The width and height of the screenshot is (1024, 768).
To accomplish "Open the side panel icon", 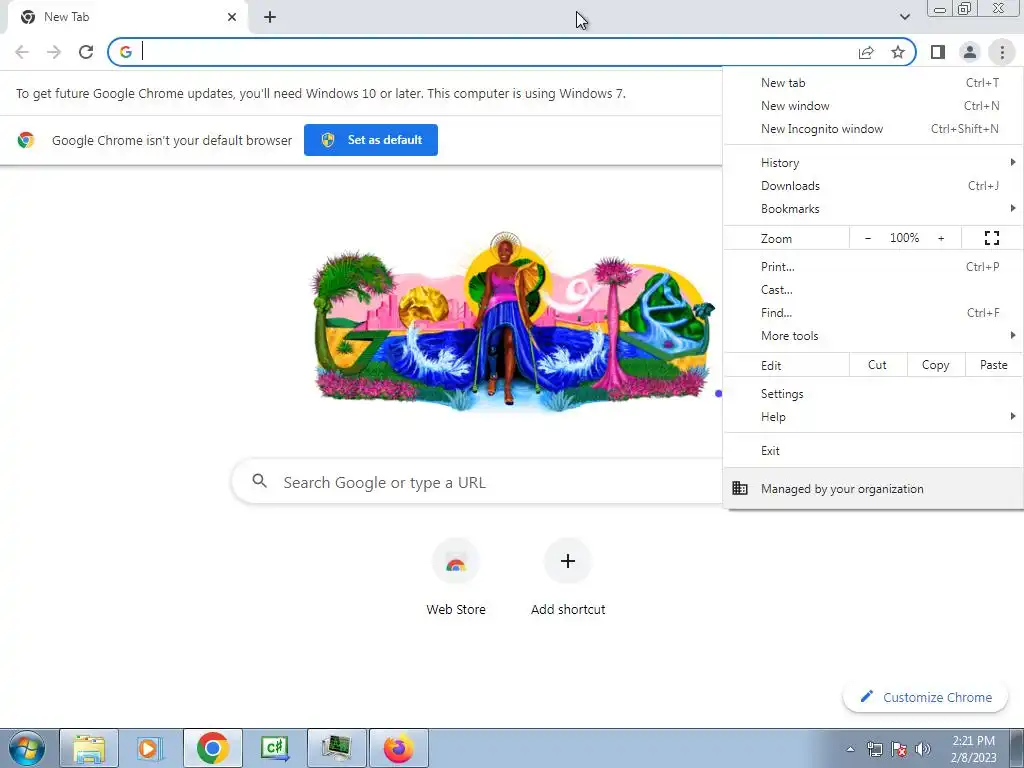I will 938,52.
